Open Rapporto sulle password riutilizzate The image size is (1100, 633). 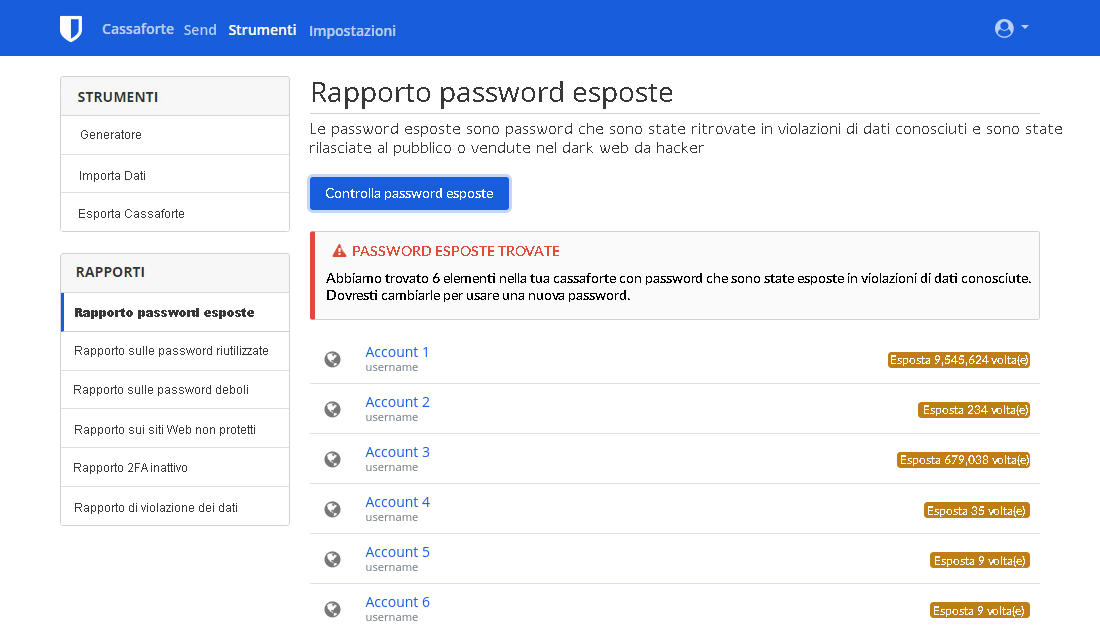coord(173,350)
